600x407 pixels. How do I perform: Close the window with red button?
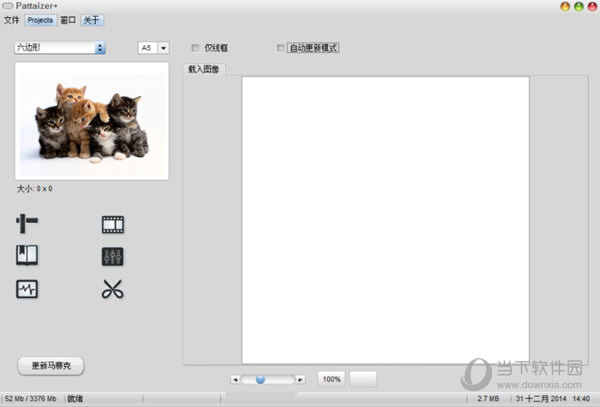pyautogui.click(x=592, y=7)
